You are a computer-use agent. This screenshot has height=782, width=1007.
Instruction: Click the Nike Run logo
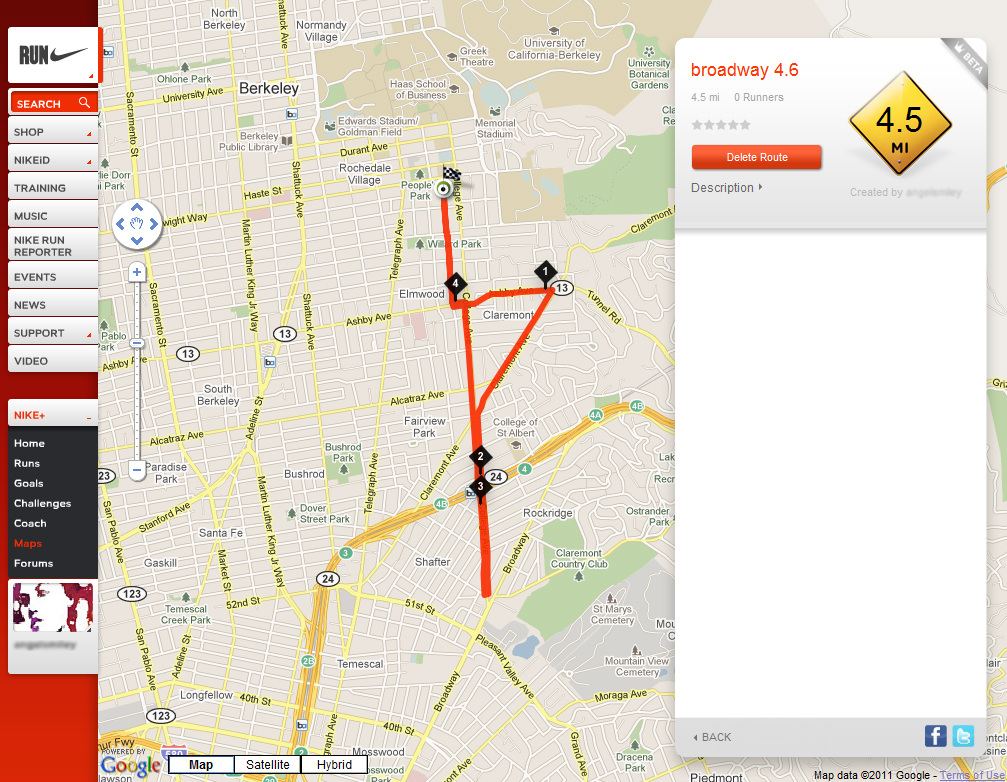53,55
